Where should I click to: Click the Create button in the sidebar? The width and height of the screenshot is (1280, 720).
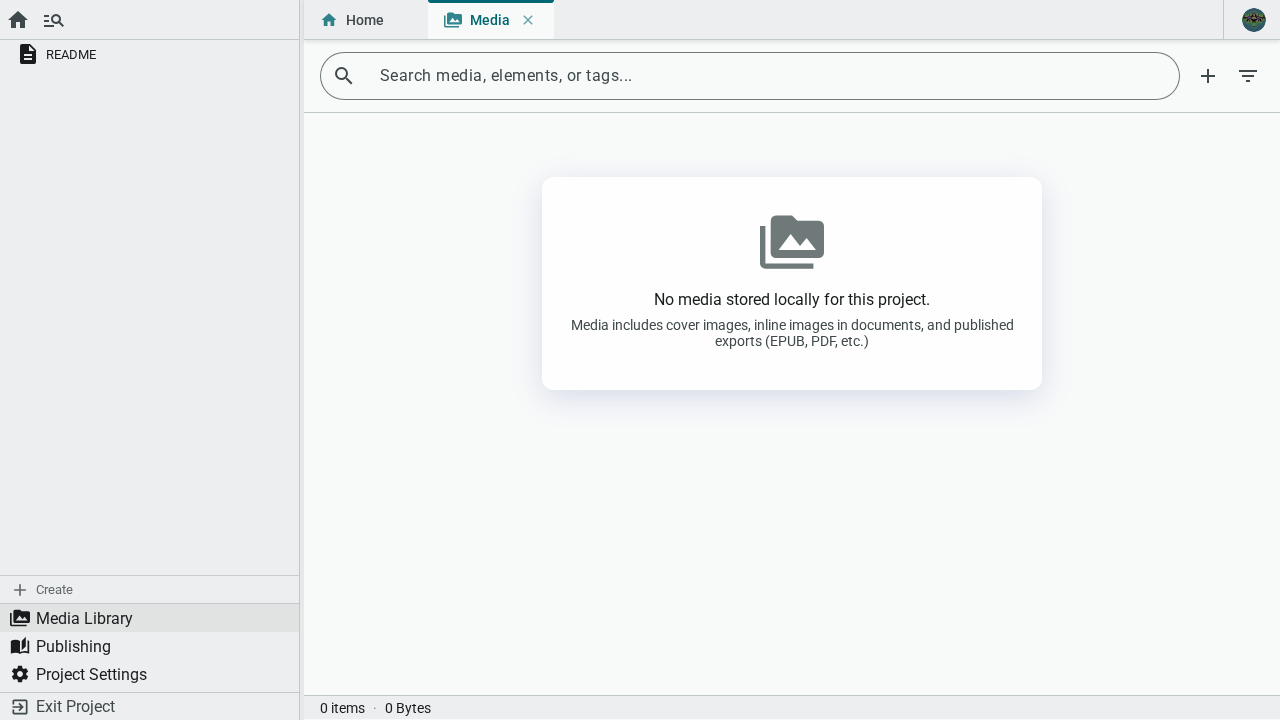pyautogui.click(x=150, y=590)
